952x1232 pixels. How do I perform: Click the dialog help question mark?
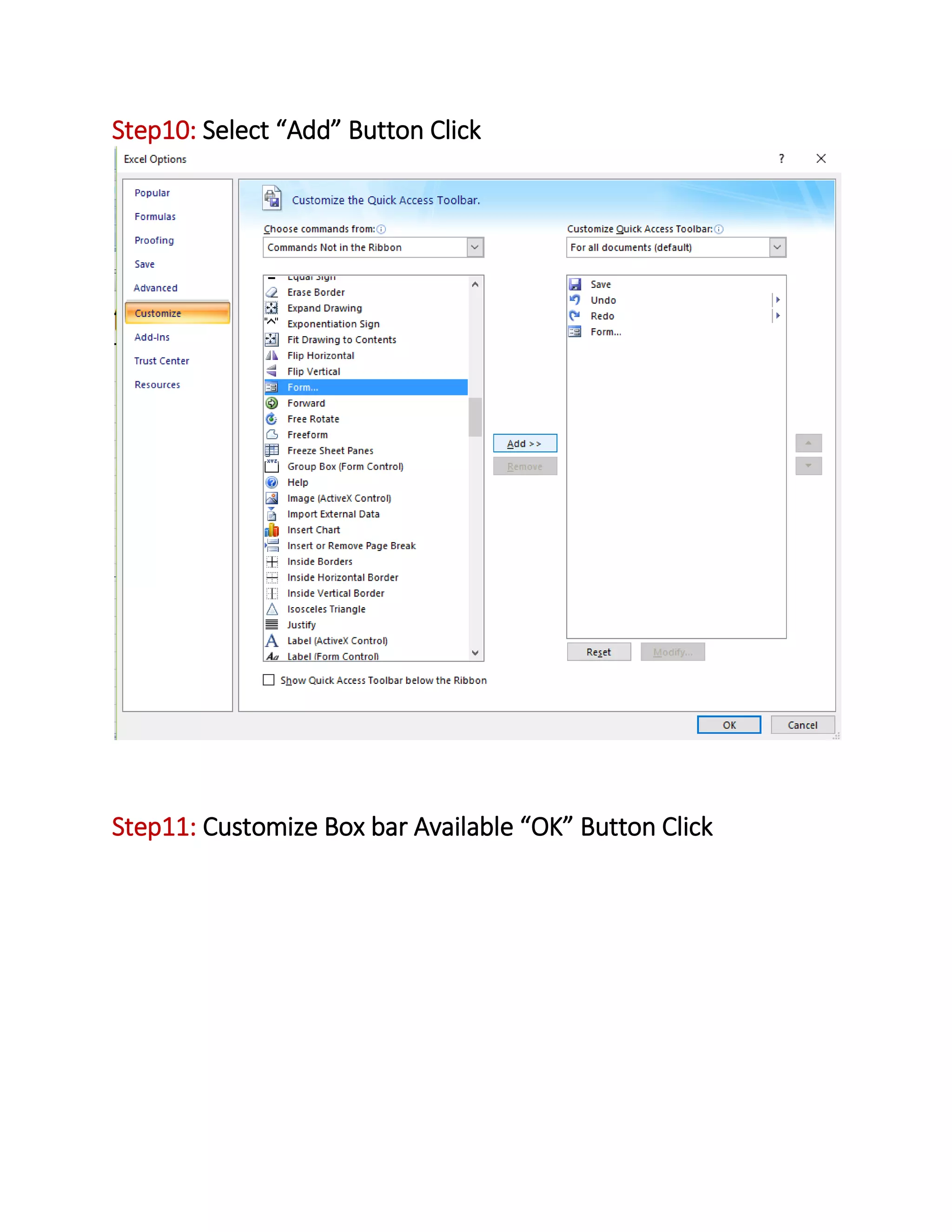point(781,159)
